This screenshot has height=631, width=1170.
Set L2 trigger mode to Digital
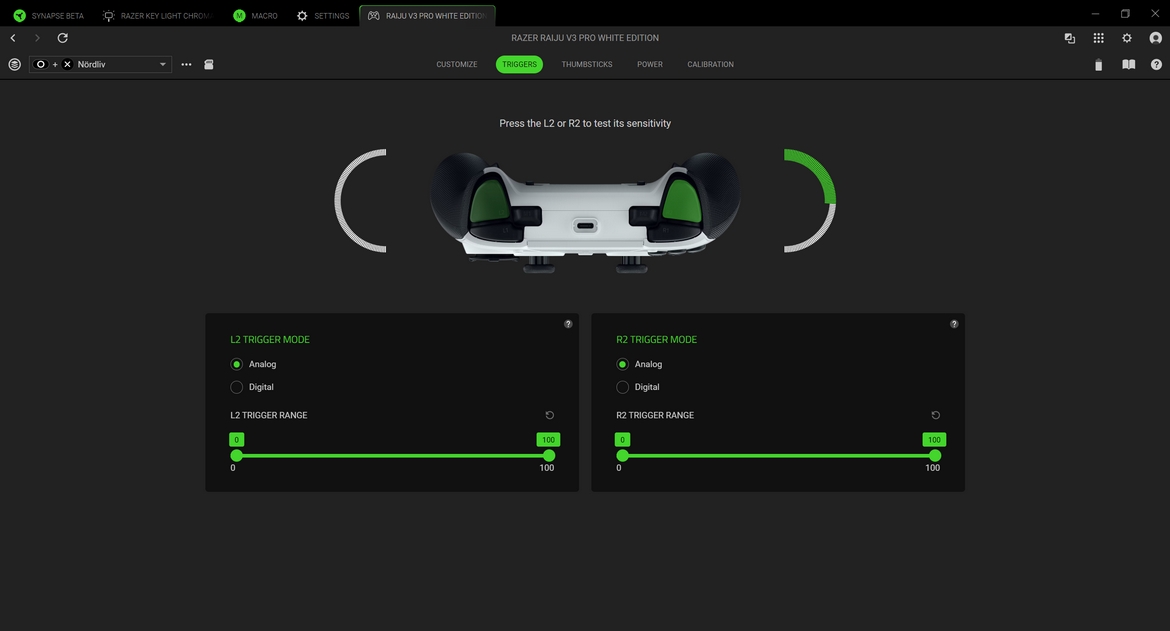click(237, 387)
